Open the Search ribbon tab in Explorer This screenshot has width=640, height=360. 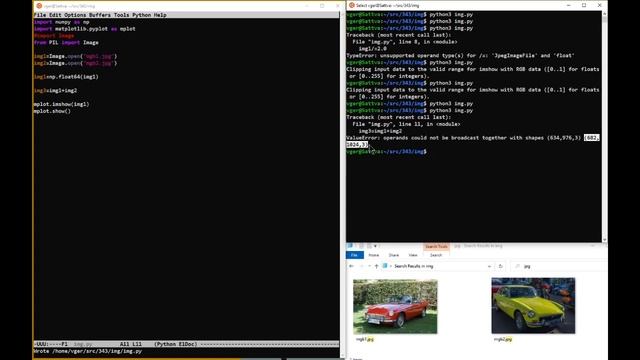pos(436,255)
